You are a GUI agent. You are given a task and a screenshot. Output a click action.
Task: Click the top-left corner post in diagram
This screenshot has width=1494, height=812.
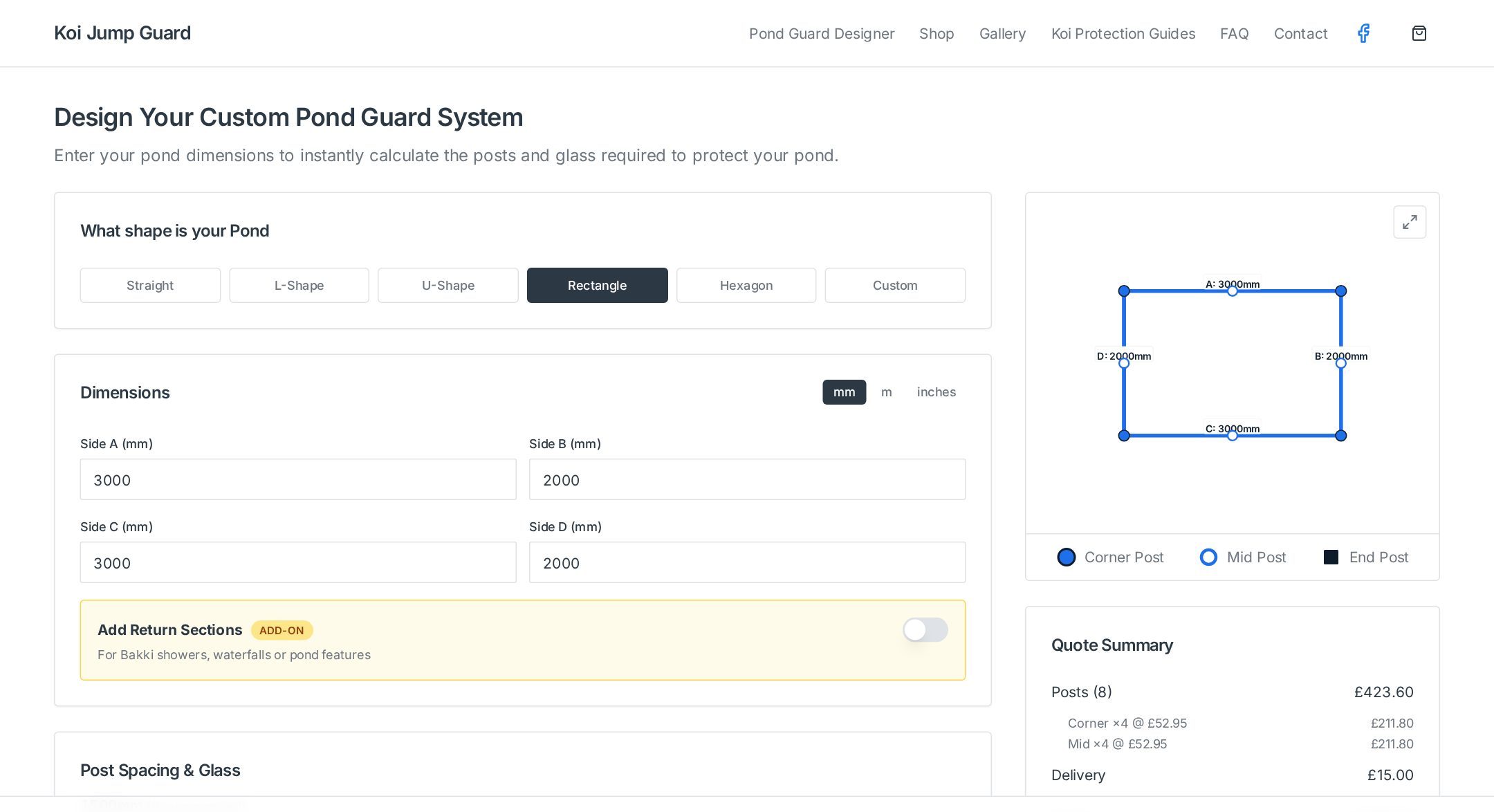point(1124,291)
